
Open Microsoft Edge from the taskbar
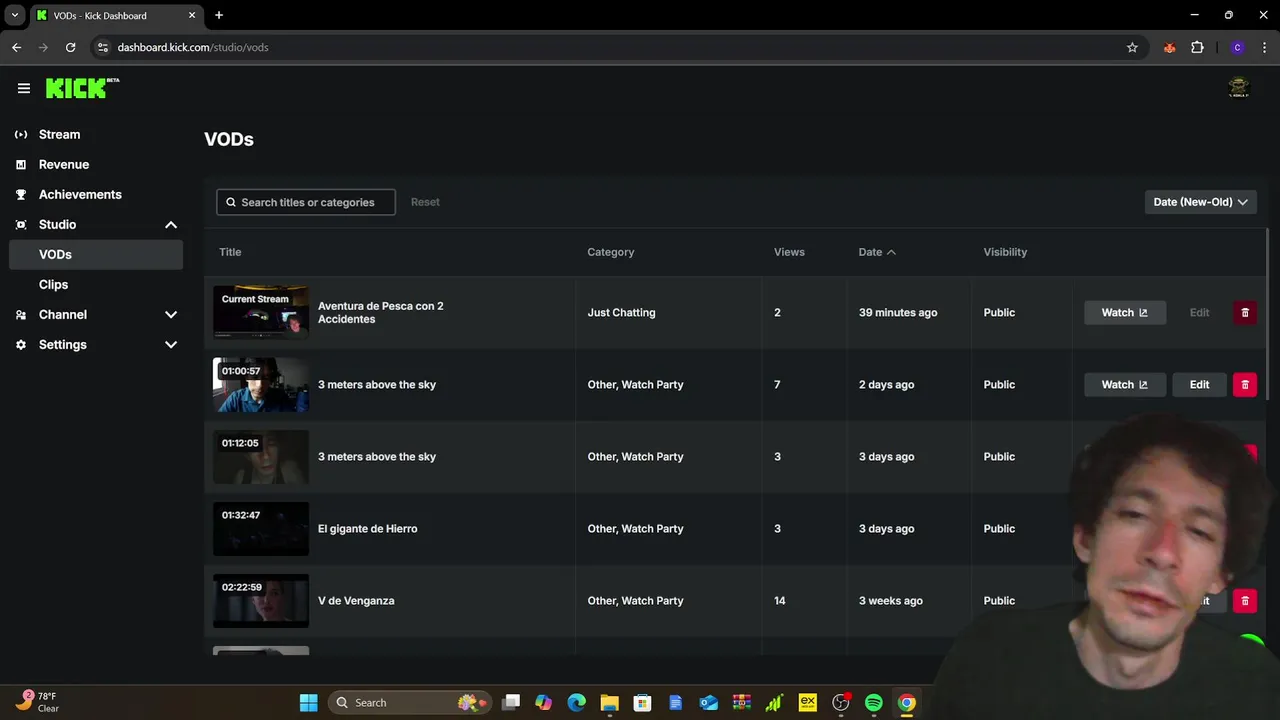click(576, 702)
